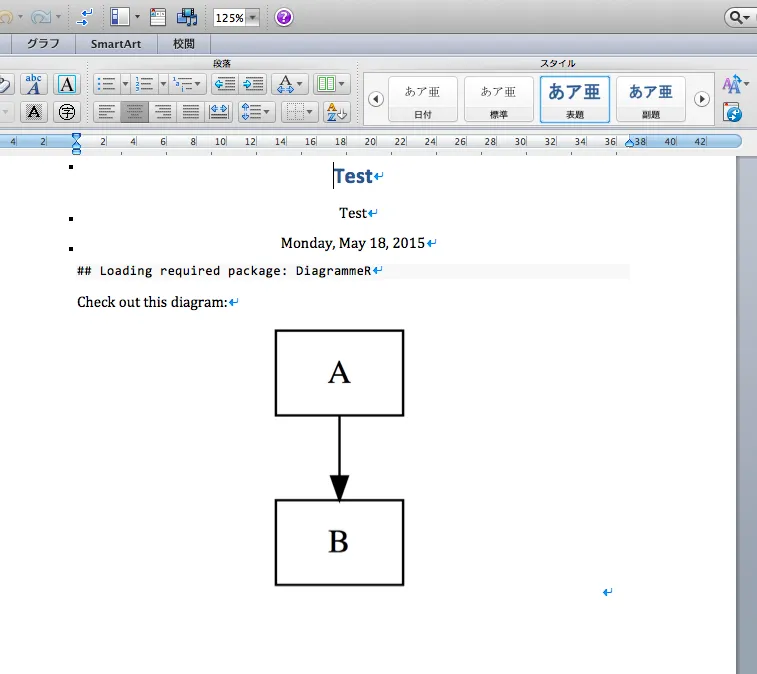The height and width of the screenshot is (674, 757).
Task: Show more styles with right arrow
Action: 702,99
